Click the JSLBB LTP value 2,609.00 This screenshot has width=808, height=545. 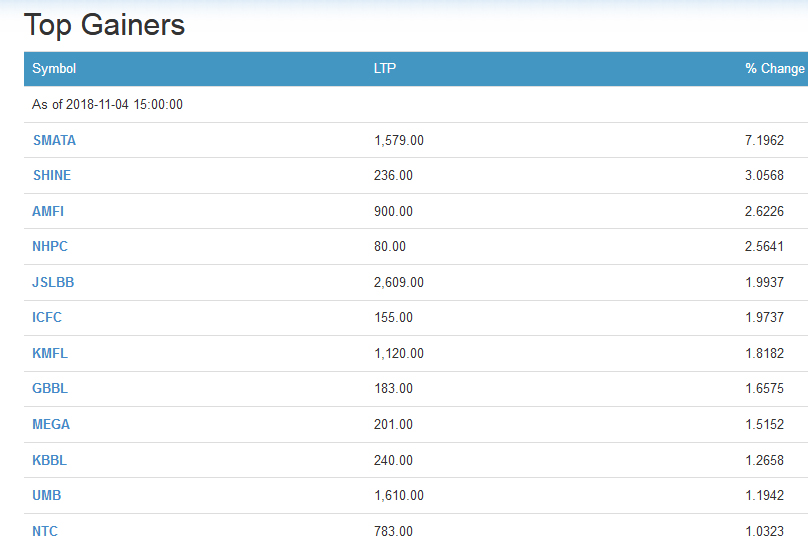(399, 282)
